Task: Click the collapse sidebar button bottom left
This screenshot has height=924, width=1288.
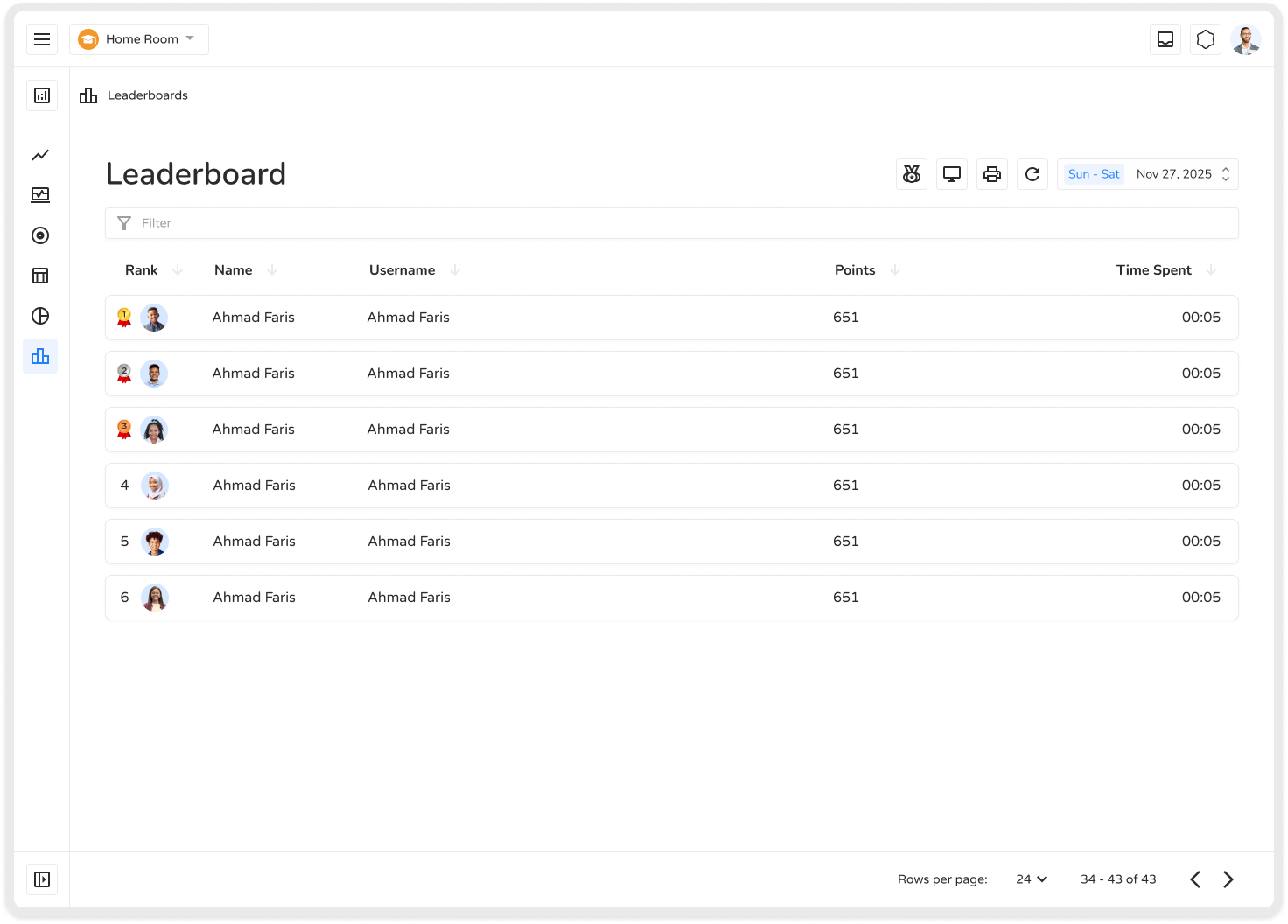Action: tap(42, 879)
